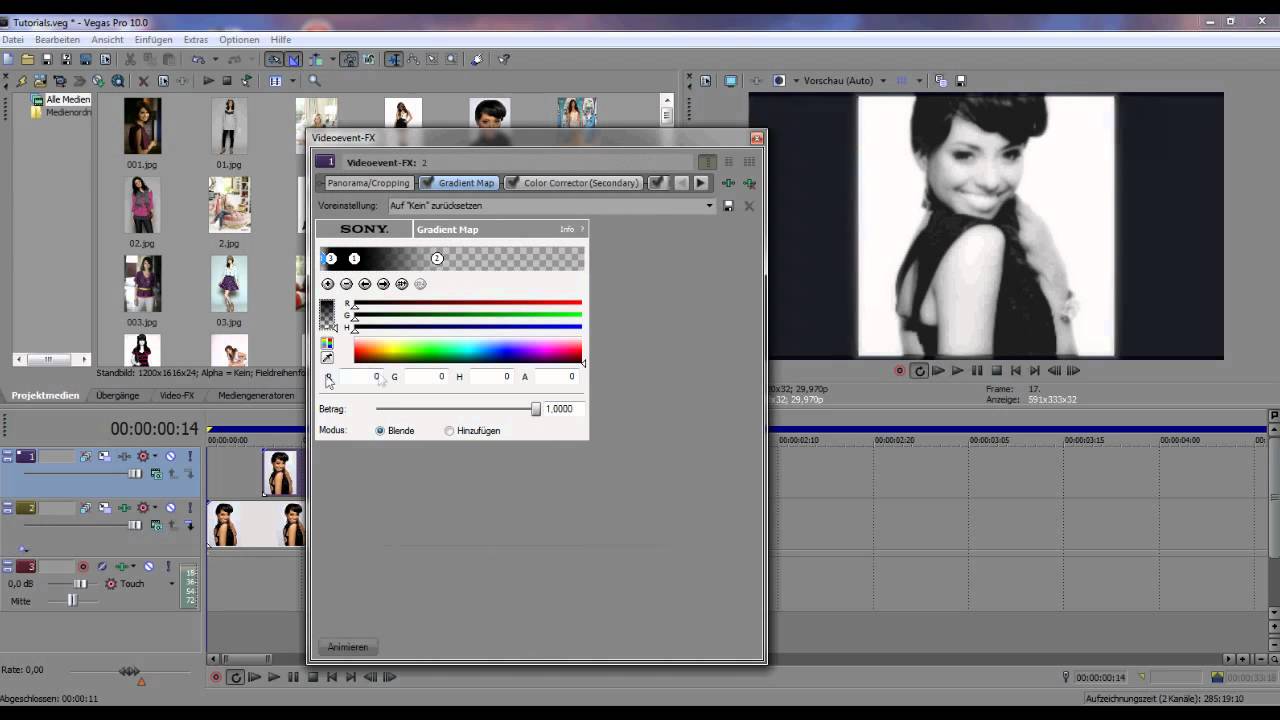Click the Save project toolbar icon
The height and width of the screenshot is (720, 1280).
[x=46, y=60]
